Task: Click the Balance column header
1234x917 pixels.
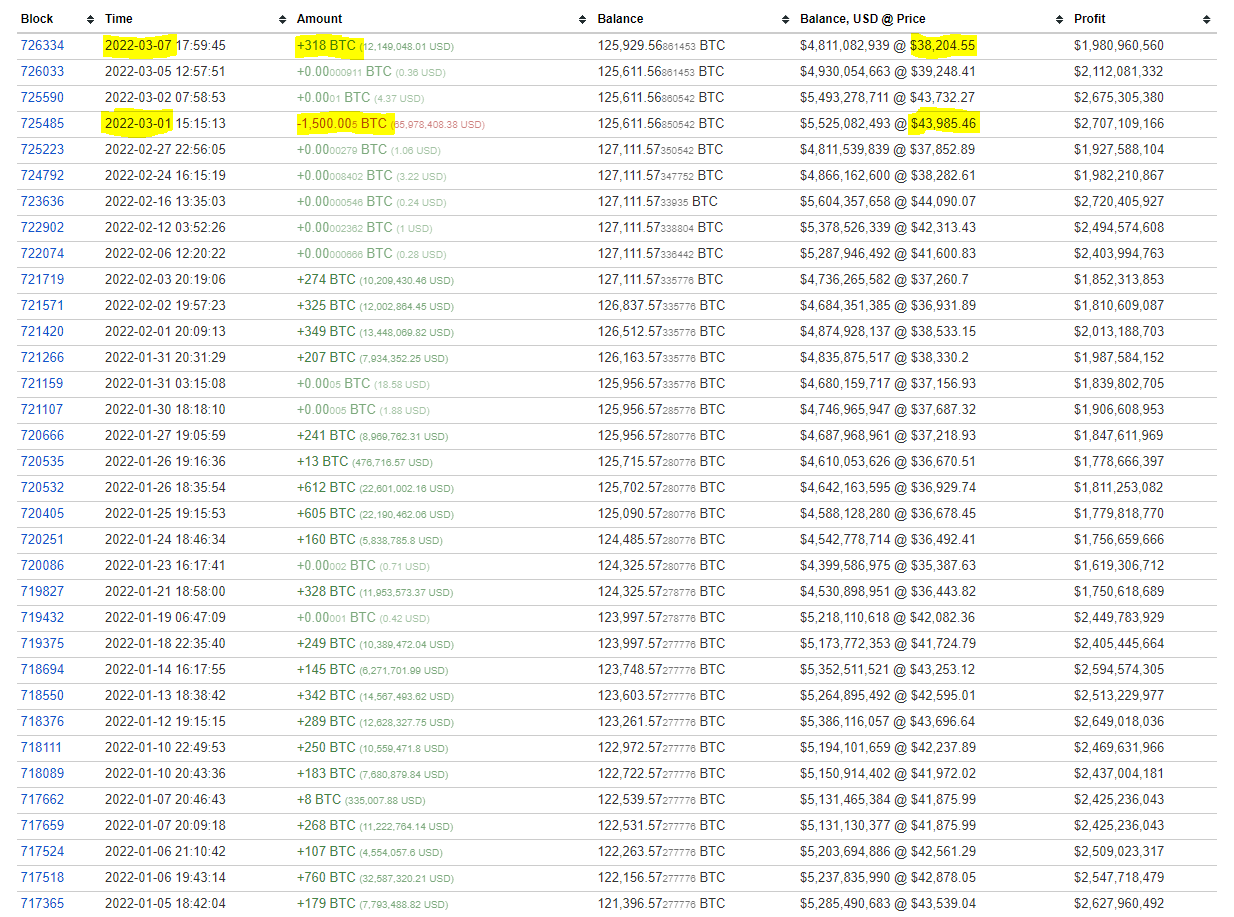Action: 621,19
